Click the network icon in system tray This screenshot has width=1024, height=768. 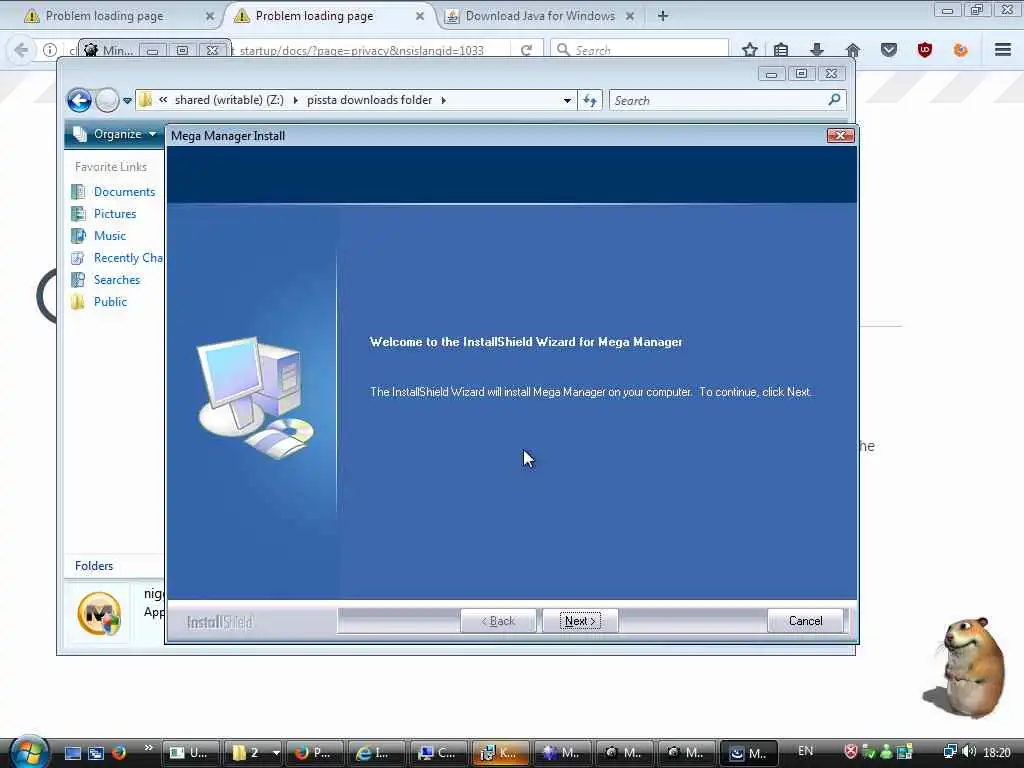click(x=951, y=752)
